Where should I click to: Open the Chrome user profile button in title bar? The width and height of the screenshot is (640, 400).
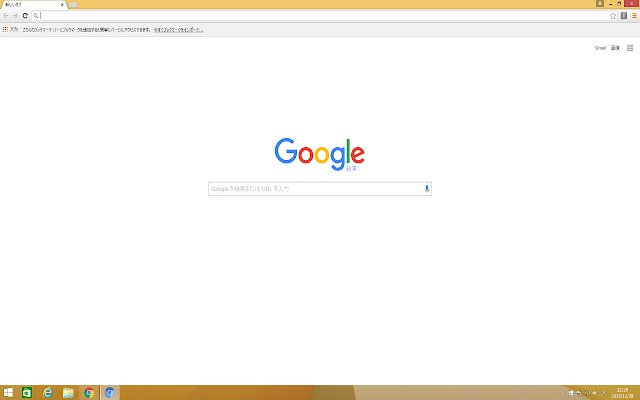click(600, 3)
